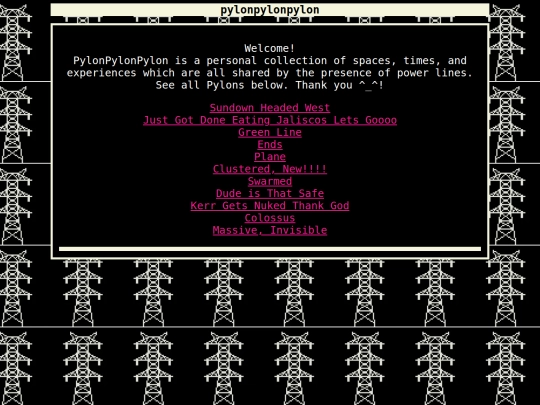Click the Welcome! heading text
Viewport: 540px width, 405px height.
(270, 48)
